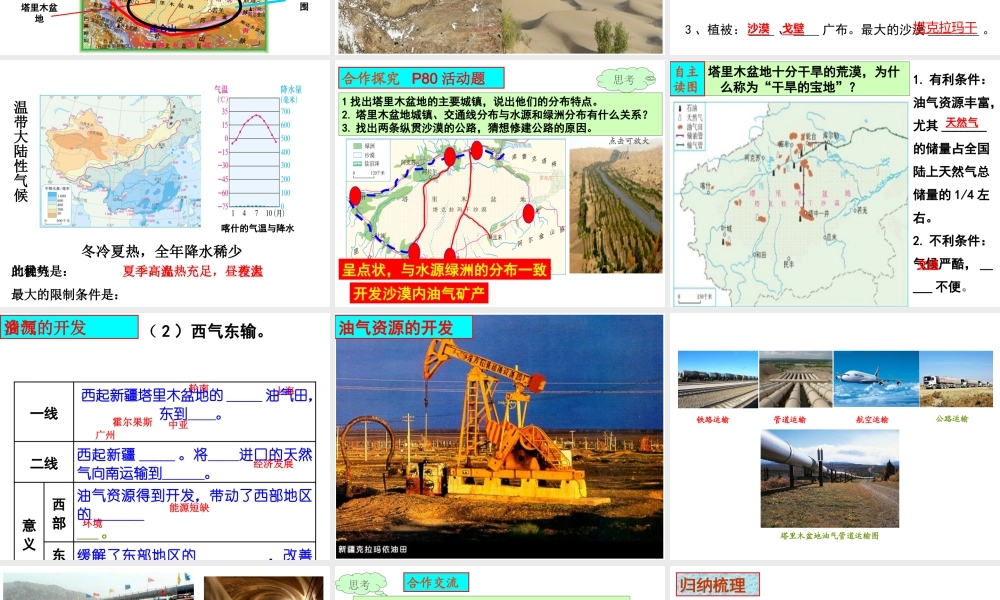The height and width of the screenshot is (600, 1000).
Task: Open the brown swirl image on the bottom slide
Action: pyautogui.click(x=263, y=588)
